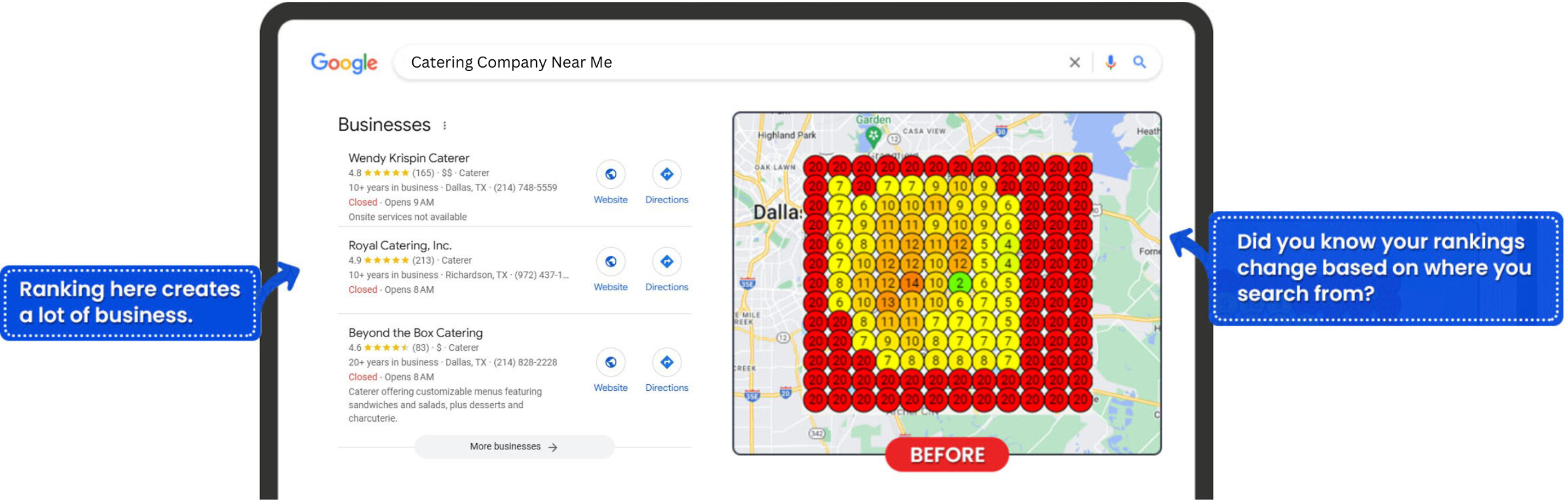Click the green rank 2 circle on the map
The width and height of the screenshot is (1568, 501).
tap(960, 283)
